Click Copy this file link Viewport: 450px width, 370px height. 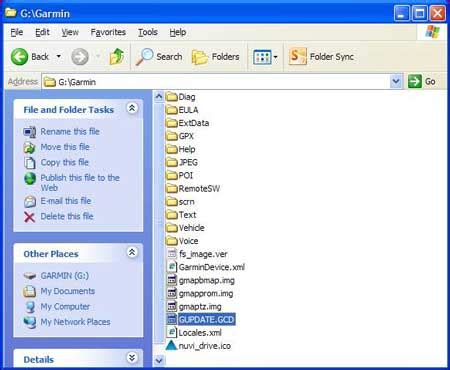[x=65, y=162]
